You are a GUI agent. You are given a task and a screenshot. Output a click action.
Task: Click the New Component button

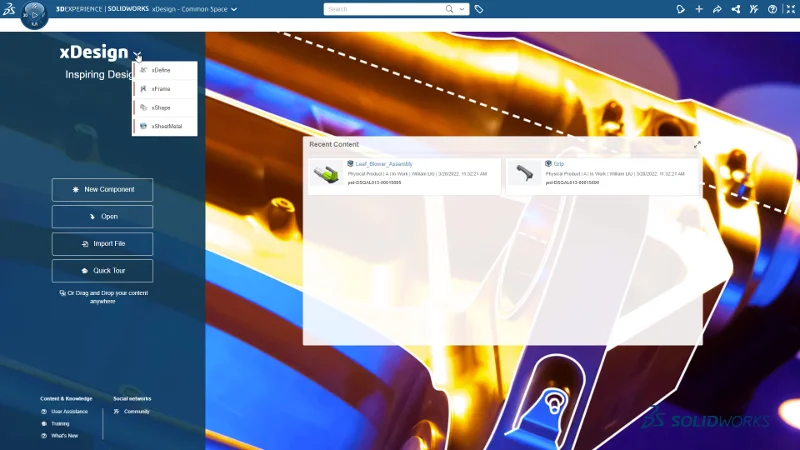(x=103, y=189)
